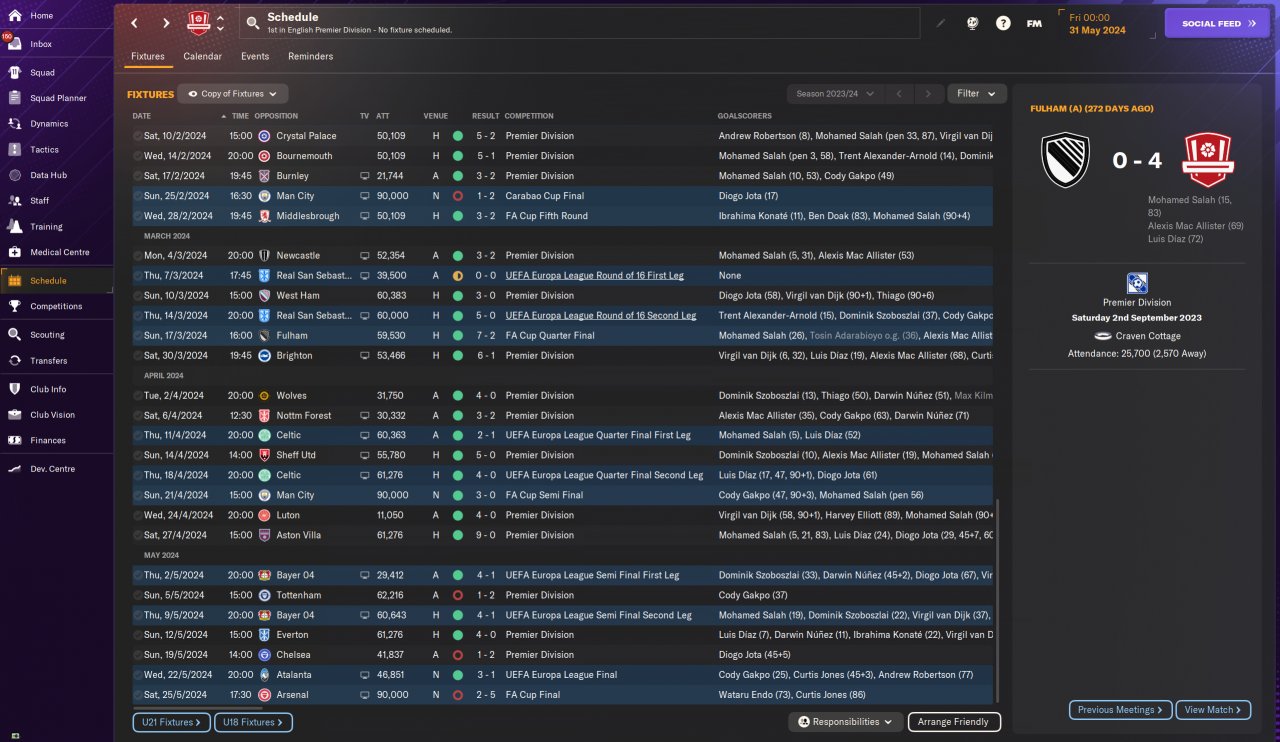The height and width of the screenshot is (742, 1280).
Task: Click the Arsenal club badge in the fixture list
Action: tap(264, 695)
